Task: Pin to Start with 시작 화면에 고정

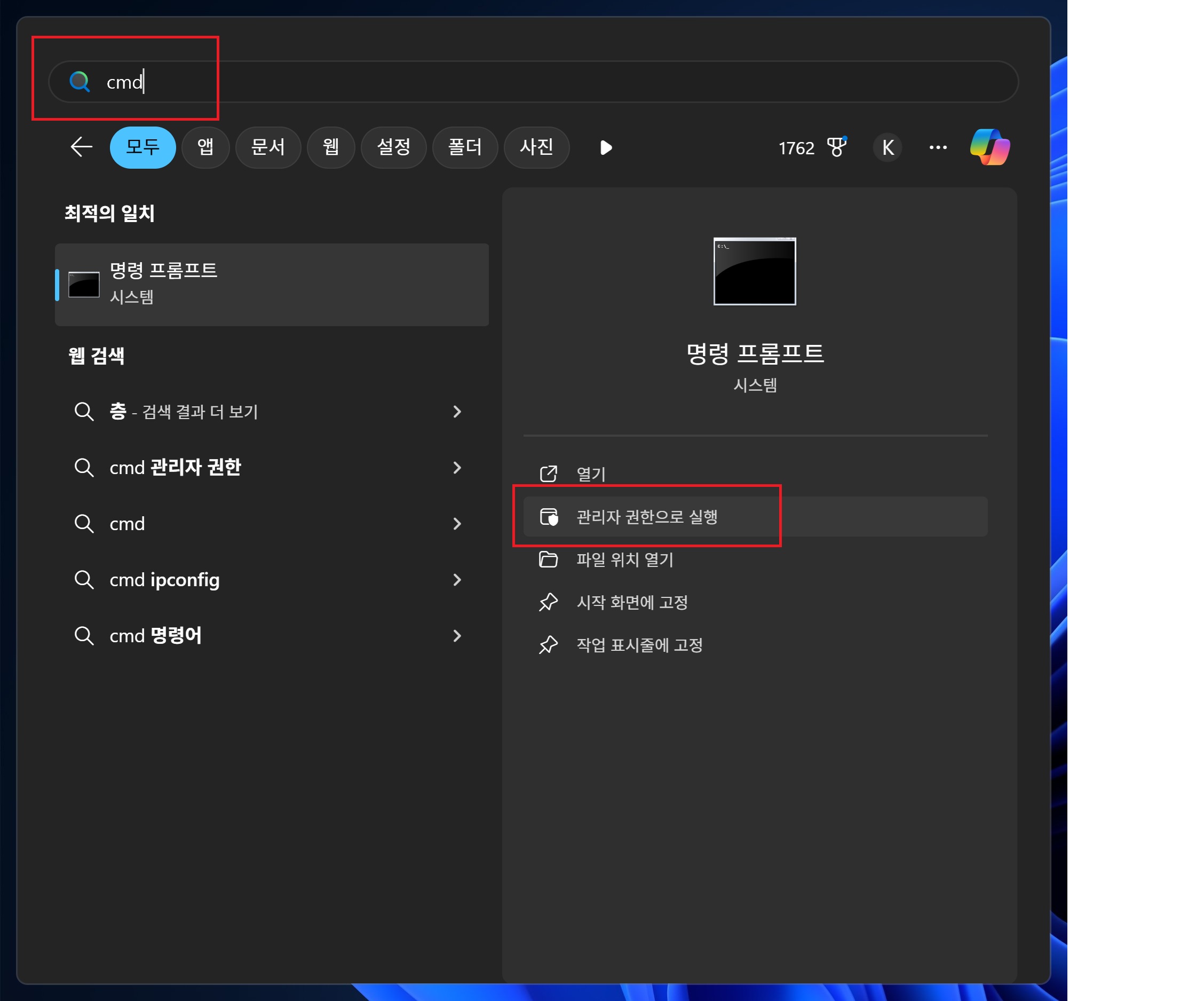Action: point(632,602)
